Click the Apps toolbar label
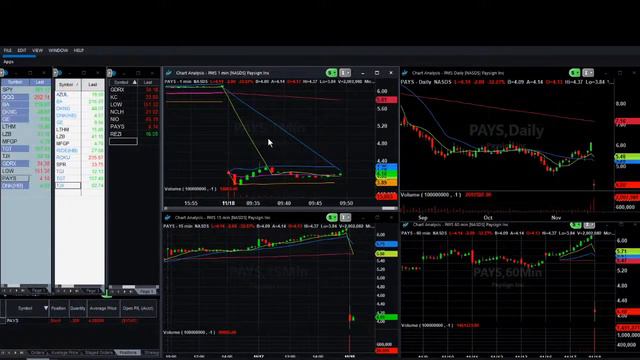This screenshot has height=360, width=640. pos(8,62)
